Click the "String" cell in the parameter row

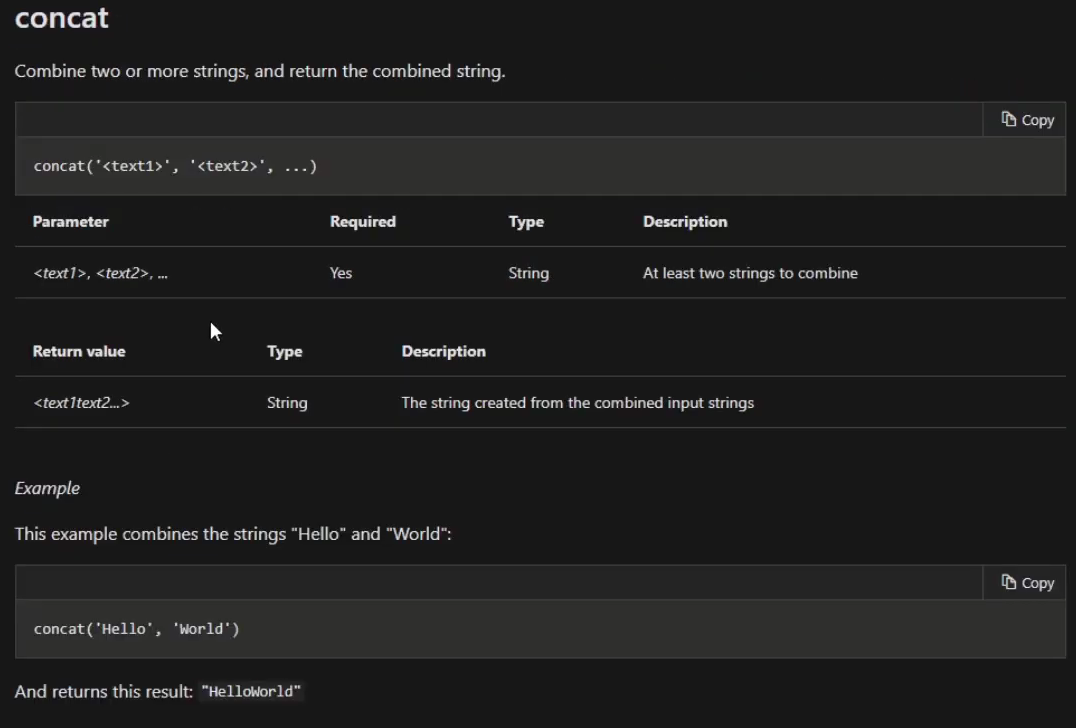[528, 273]
